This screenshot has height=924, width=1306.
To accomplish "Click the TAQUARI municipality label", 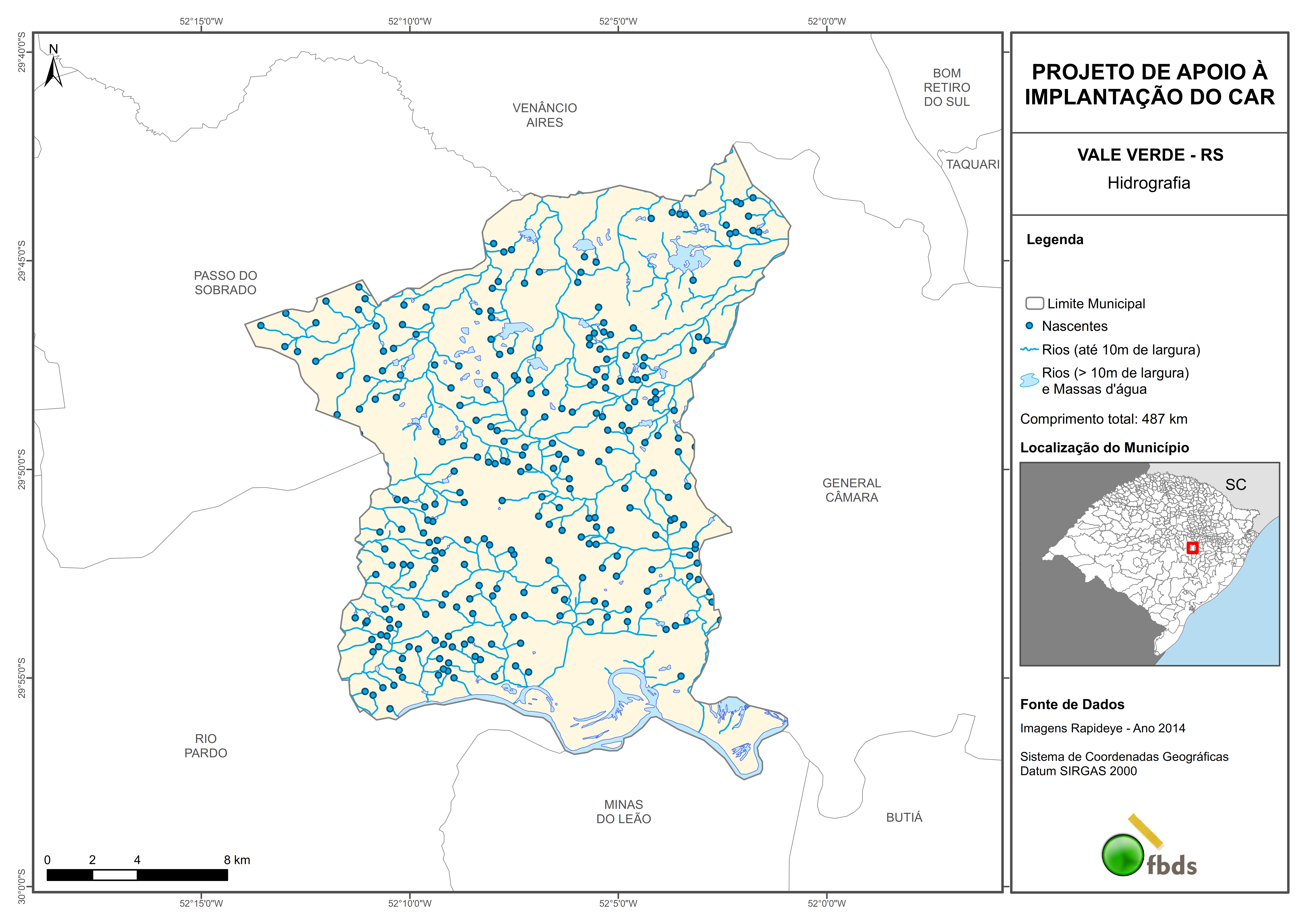I will click(973, 164).
